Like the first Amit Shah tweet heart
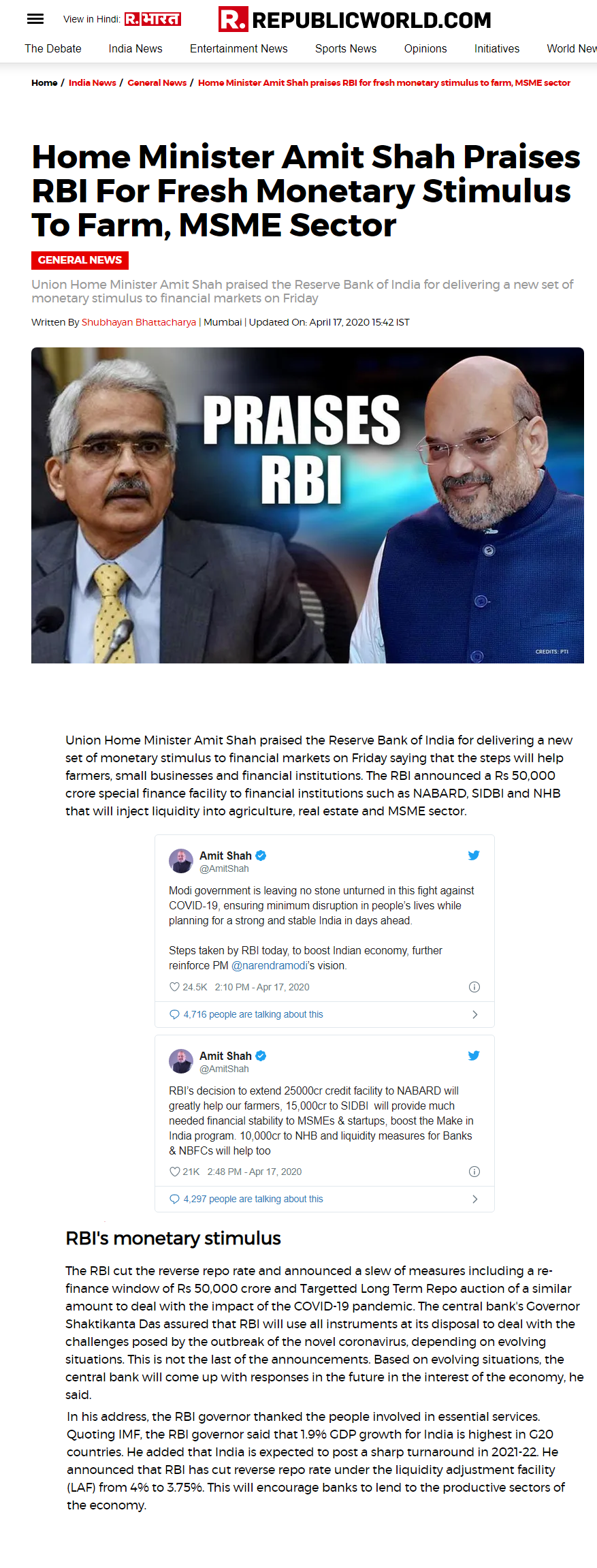This screenshot has height=1568, width=597. (x=174, y=987)
